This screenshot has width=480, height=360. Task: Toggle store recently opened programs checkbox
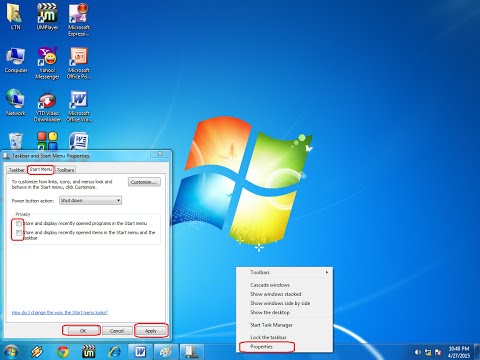tap(19, 223)
